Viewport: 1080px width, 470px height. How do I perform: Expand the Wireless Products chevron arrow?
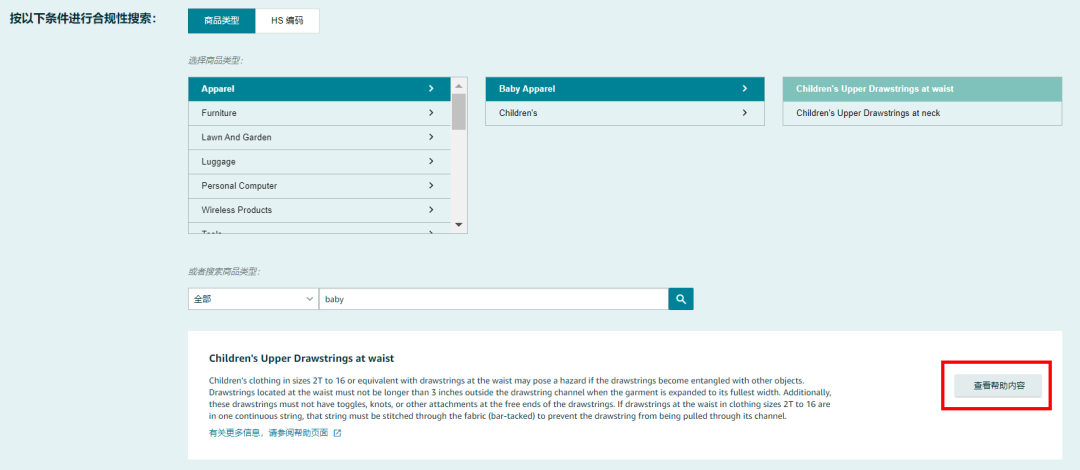(x=431, y=210)
